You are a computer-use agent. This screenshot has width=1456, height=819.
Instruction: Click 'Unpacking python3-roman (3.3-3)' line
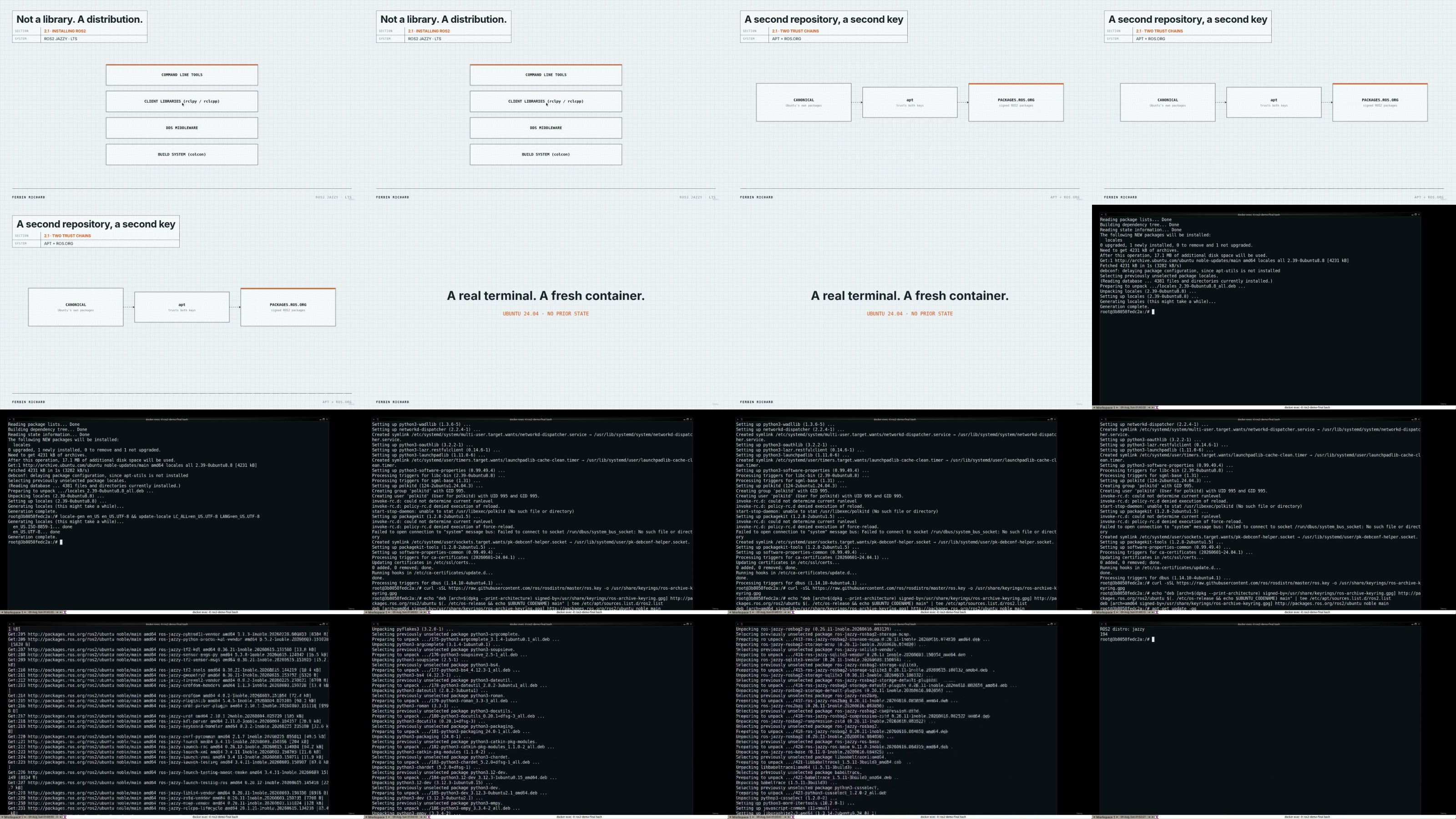click(x=417, y=706)
